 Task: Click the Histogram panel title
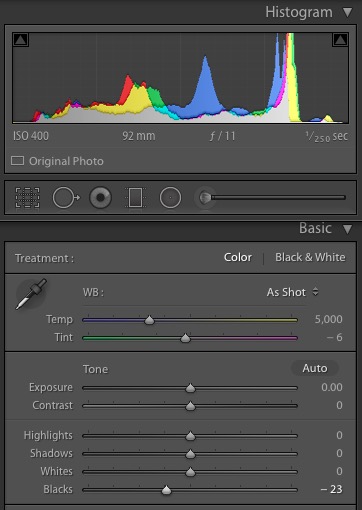pos(299,12)
